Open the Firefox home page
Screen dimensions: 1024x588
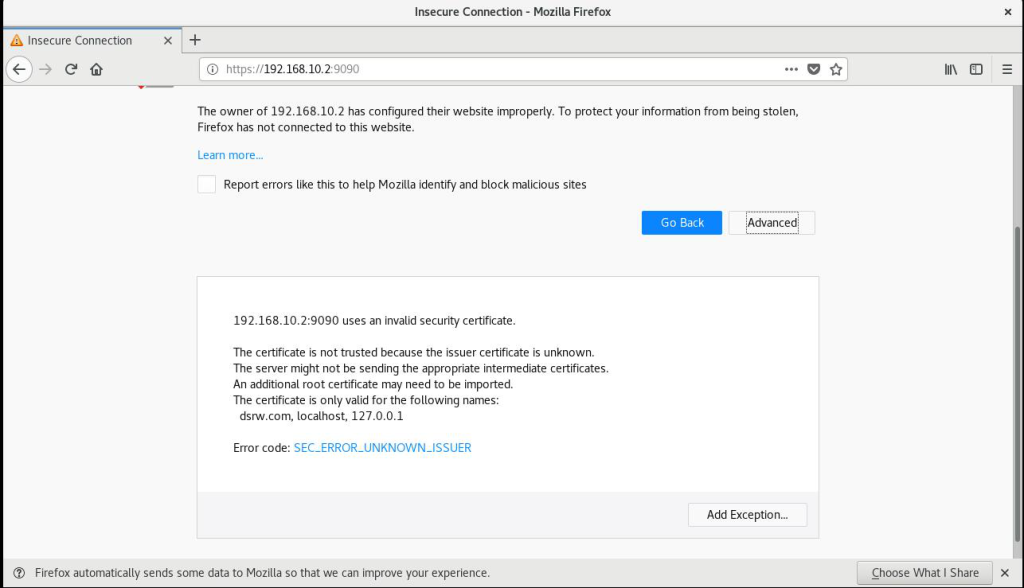click(x=97, y=69)
